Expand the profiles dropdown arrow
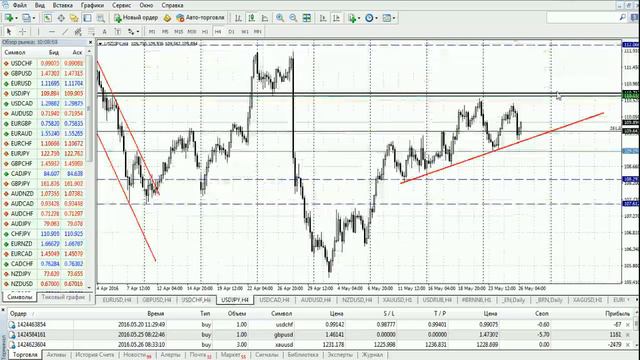The image size is (640, 360). [x=34, y=18]
